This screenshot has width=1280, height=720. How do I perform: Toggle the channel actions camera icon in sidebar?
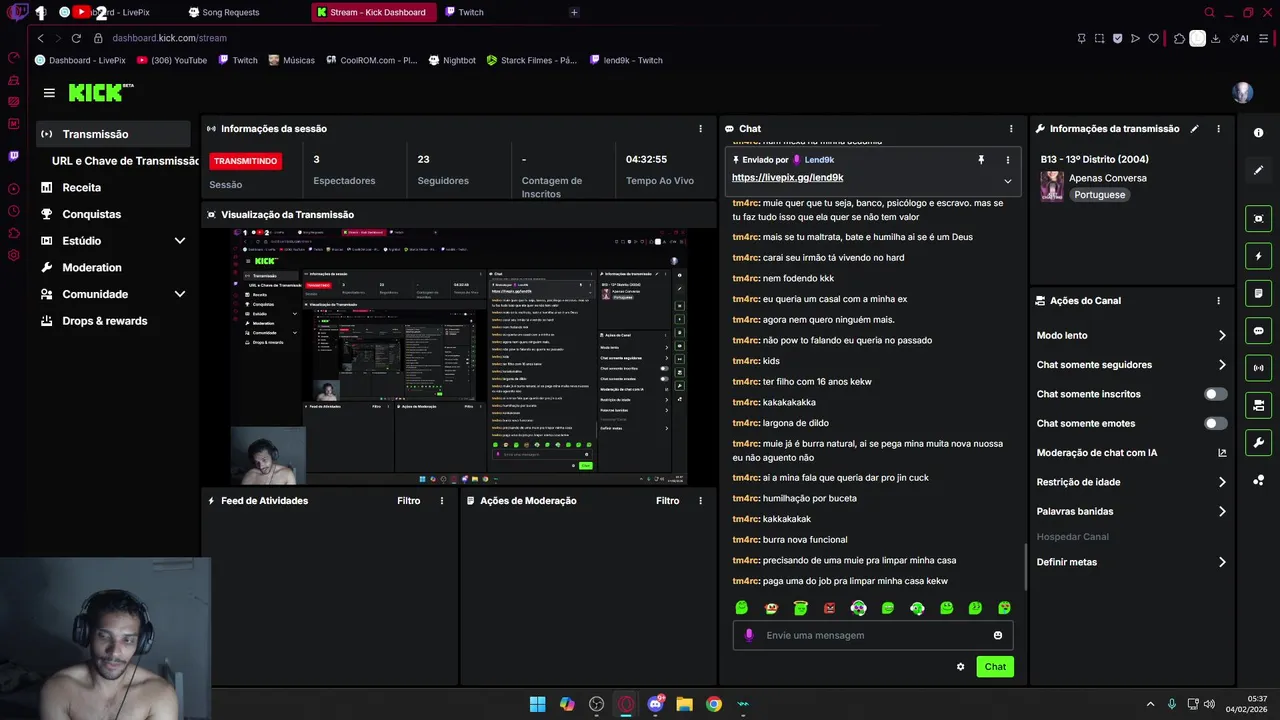pyautogui.click(x=1258, y=405)
